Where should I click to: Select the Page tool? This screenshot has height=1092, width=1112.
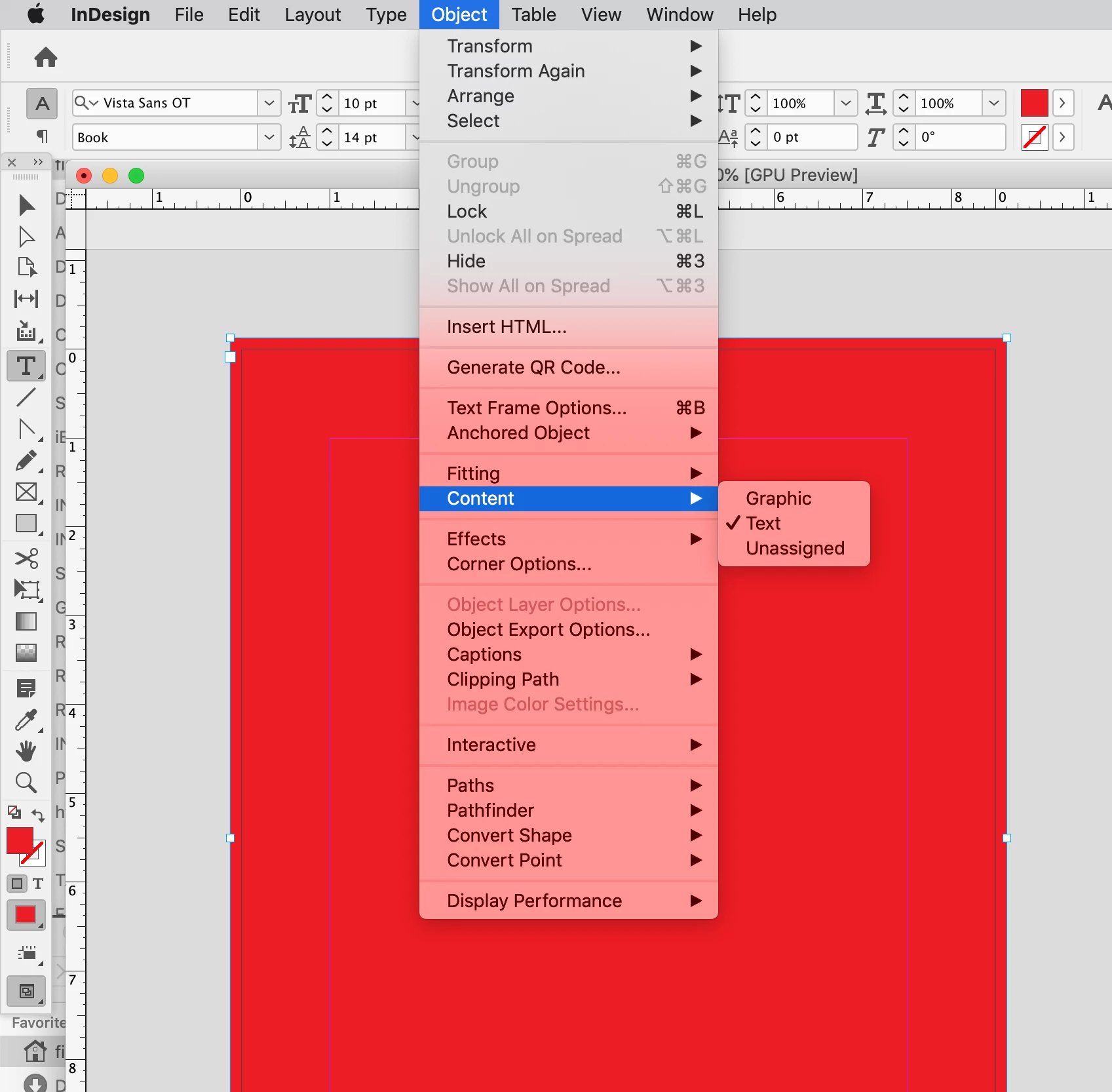click(26, 267)
